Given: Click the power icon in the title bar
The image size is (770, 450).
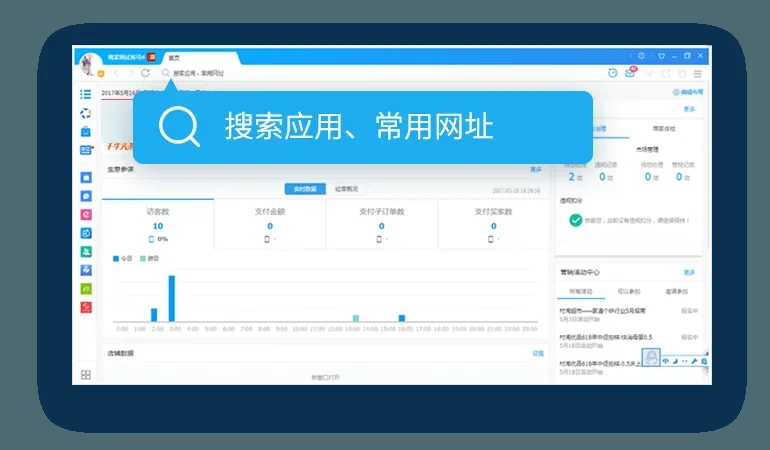Looking at the screenshot, I should tap(641, 56).
